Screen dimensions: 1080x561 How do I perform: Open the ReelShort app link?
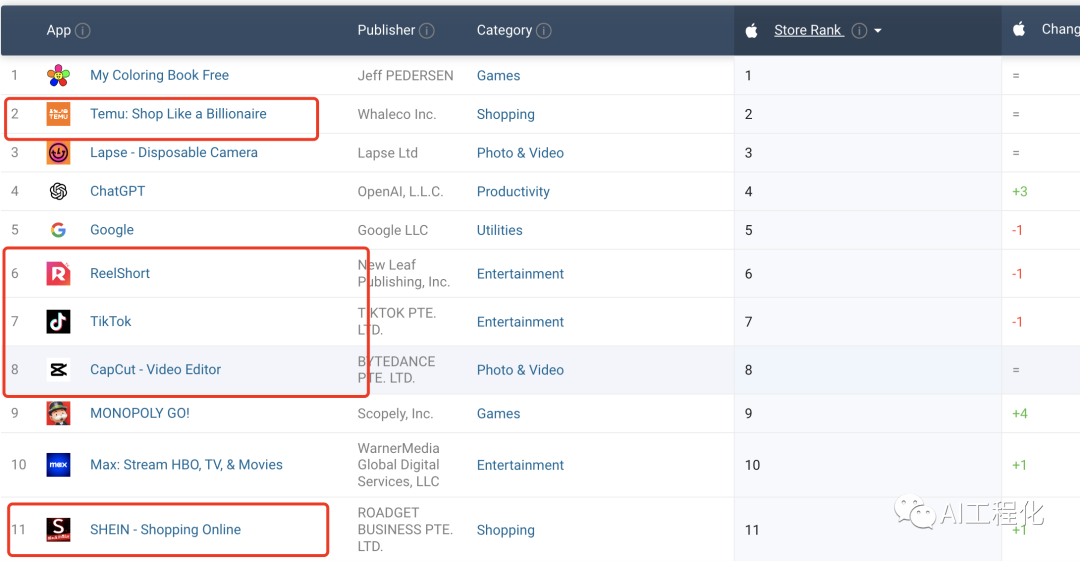[x=120, y=274]
